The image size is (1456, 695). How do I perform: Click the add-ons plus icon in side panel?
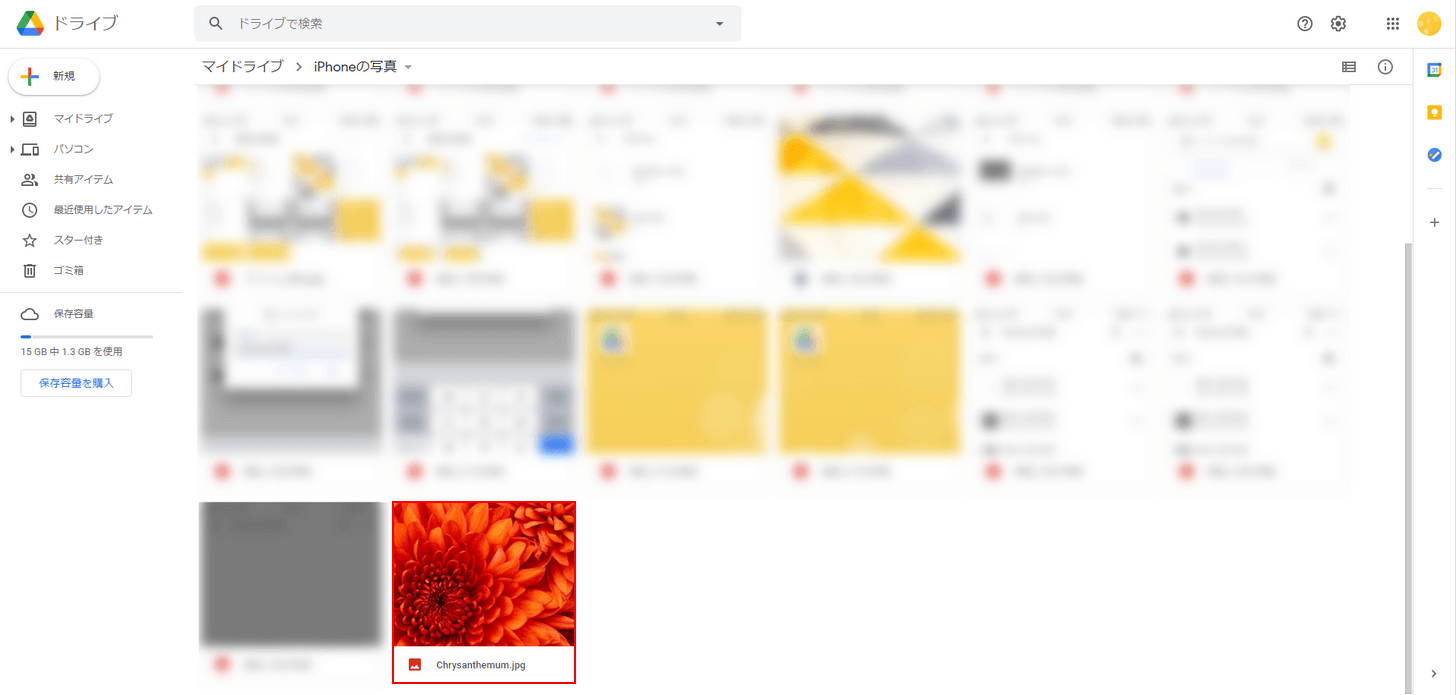coord(1433,222)
